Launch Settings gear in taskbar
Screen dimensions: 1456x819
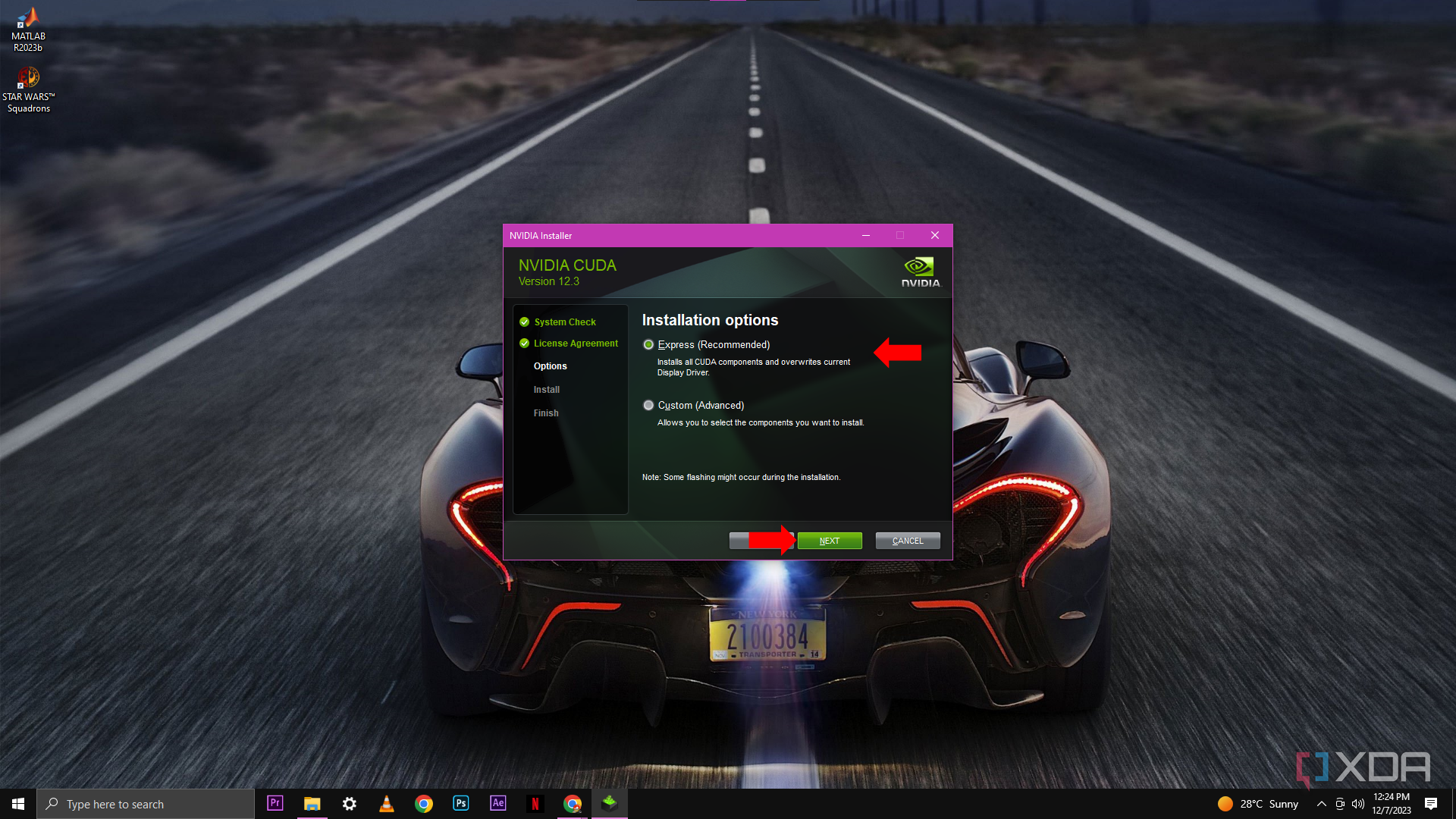pos(349,804)
